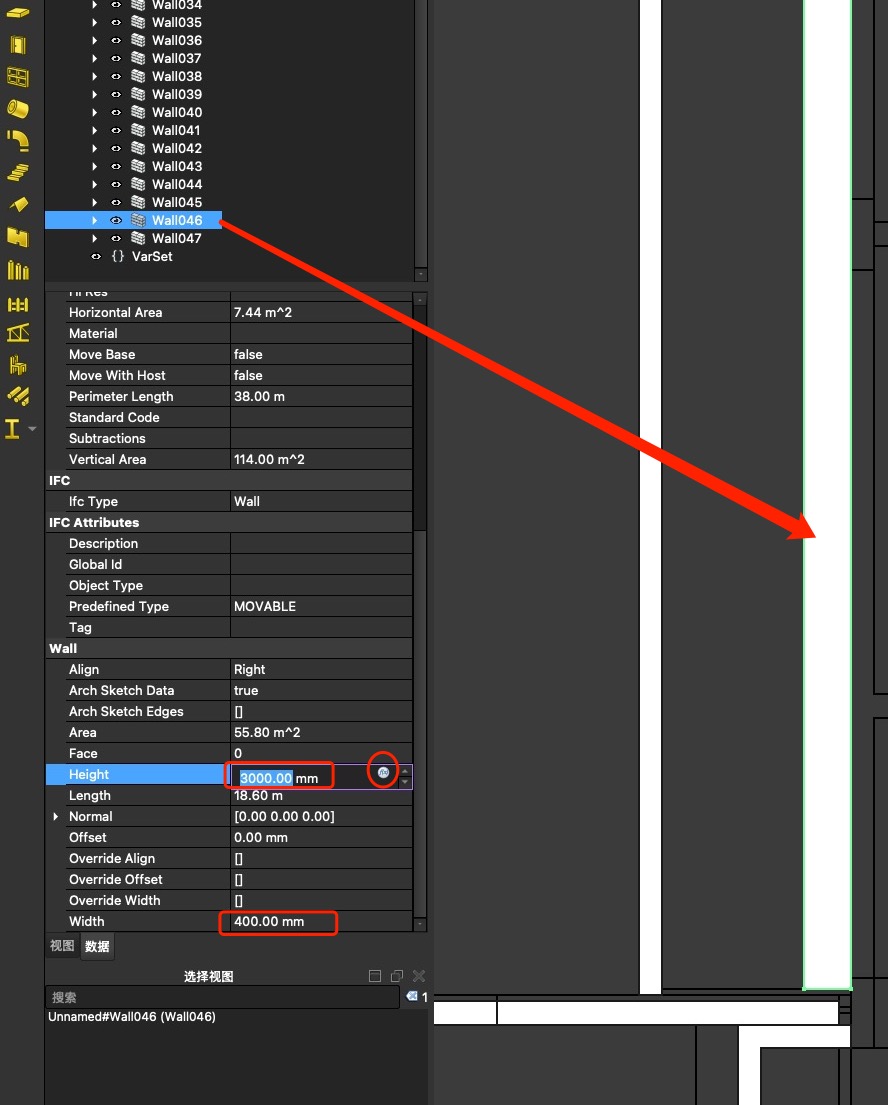Pick the Fence tool icon

pyautogui.click(x=18, y=303)
